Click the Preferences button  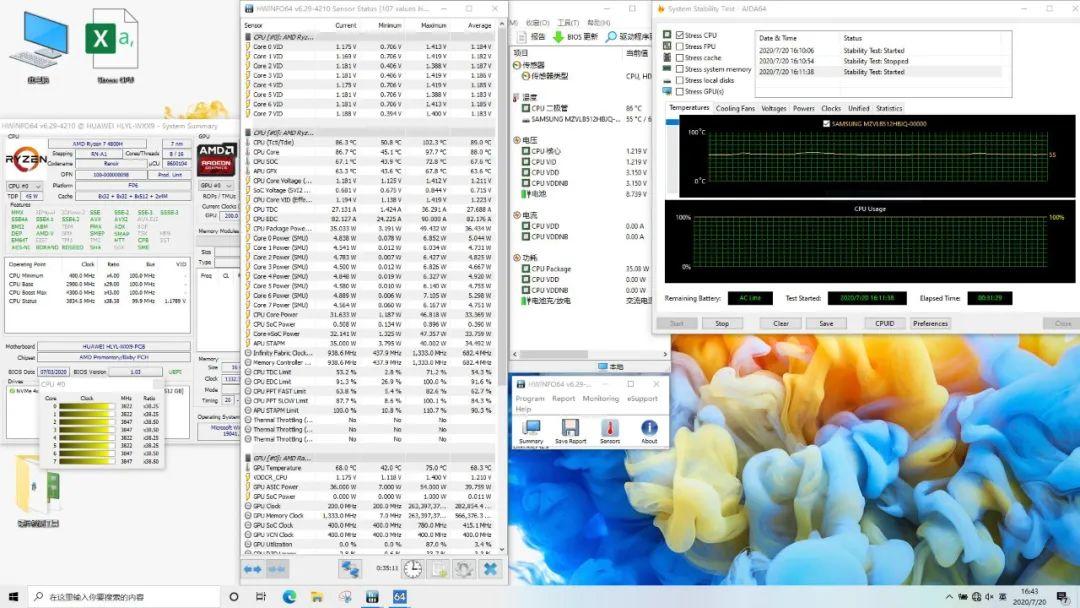(930, 323)
